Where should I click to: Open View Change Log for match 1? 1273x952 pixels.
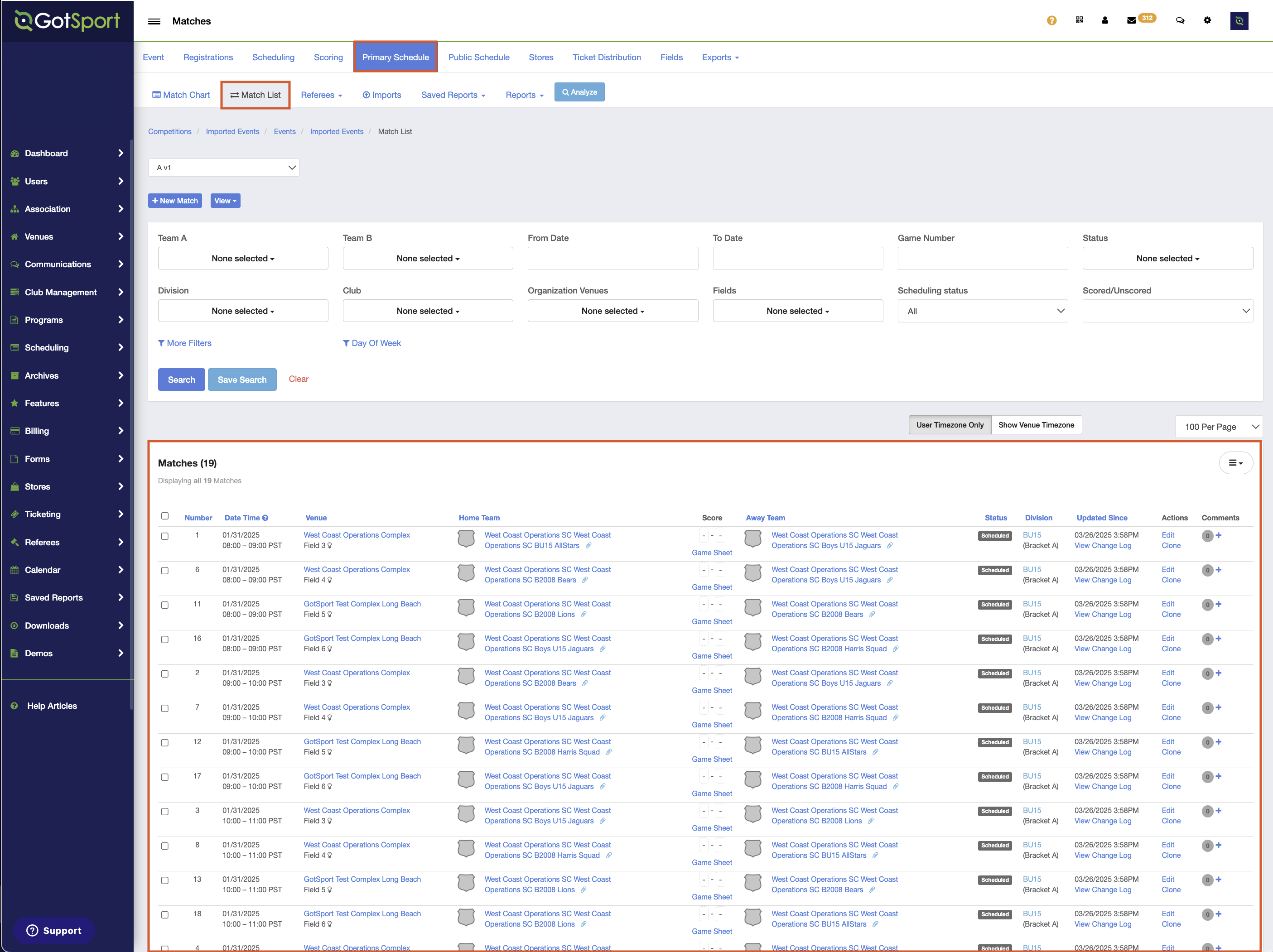(x=1102, y=545)
